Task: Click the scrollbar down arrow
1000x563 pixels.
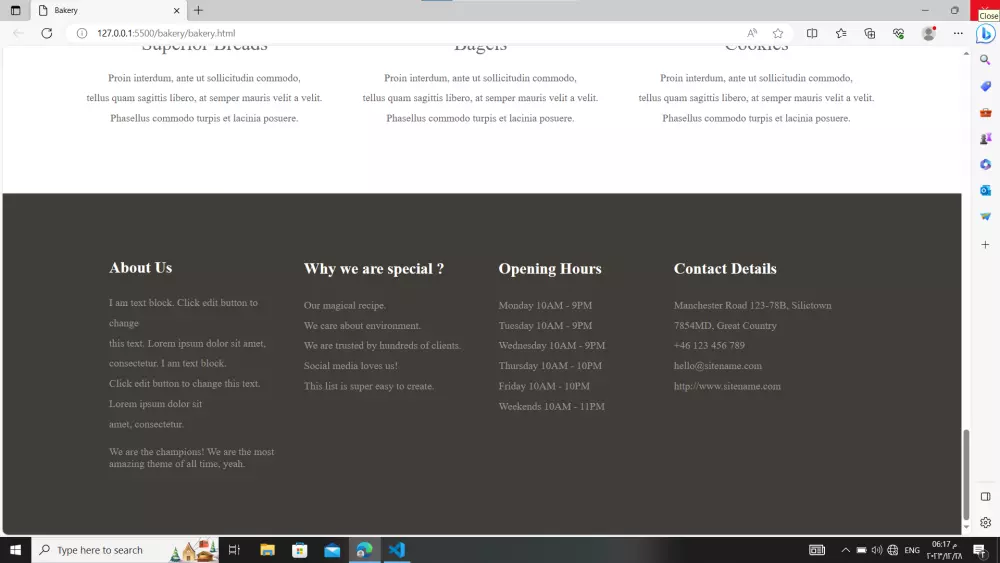Action: [x=966, y=527]
